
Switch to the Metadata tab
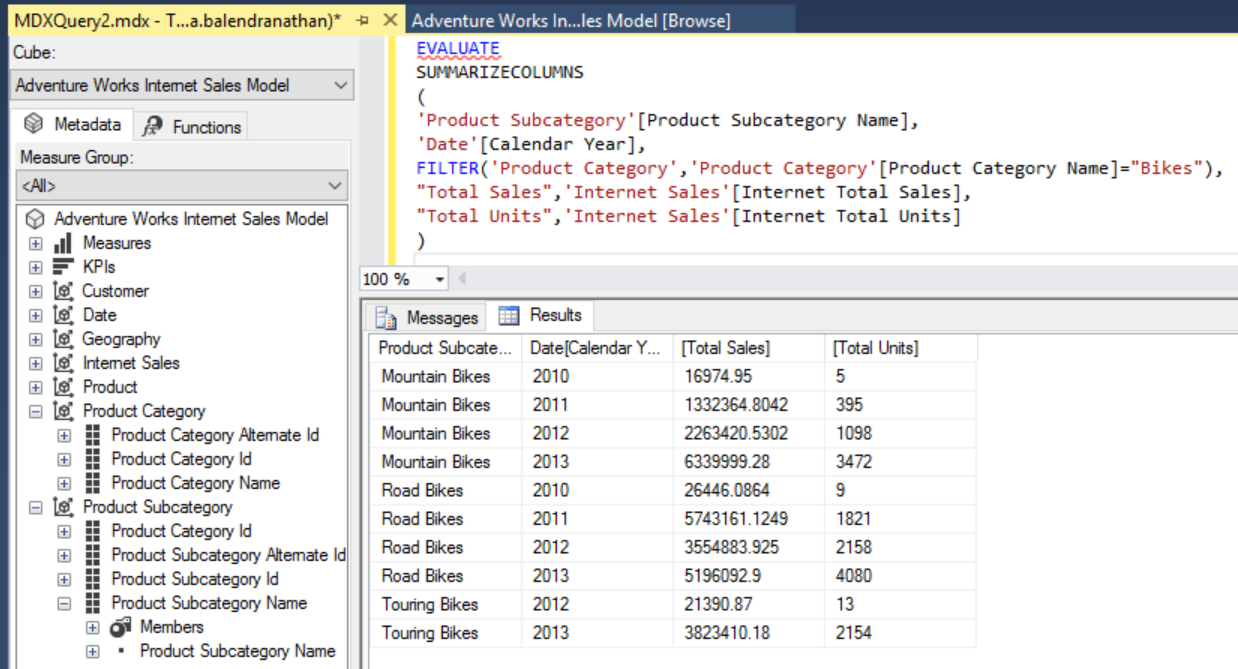[x=75, y=125]
